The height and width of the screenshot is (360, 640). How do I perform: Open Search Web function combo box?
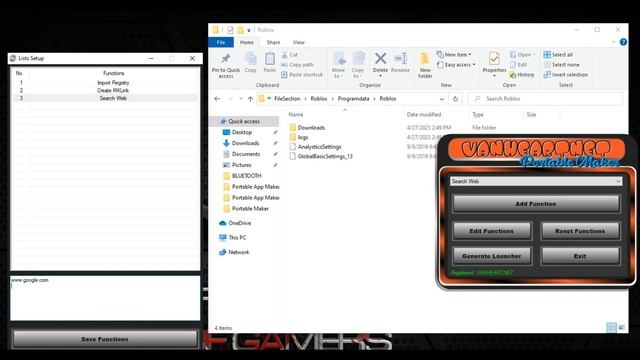tap(536, 181)
